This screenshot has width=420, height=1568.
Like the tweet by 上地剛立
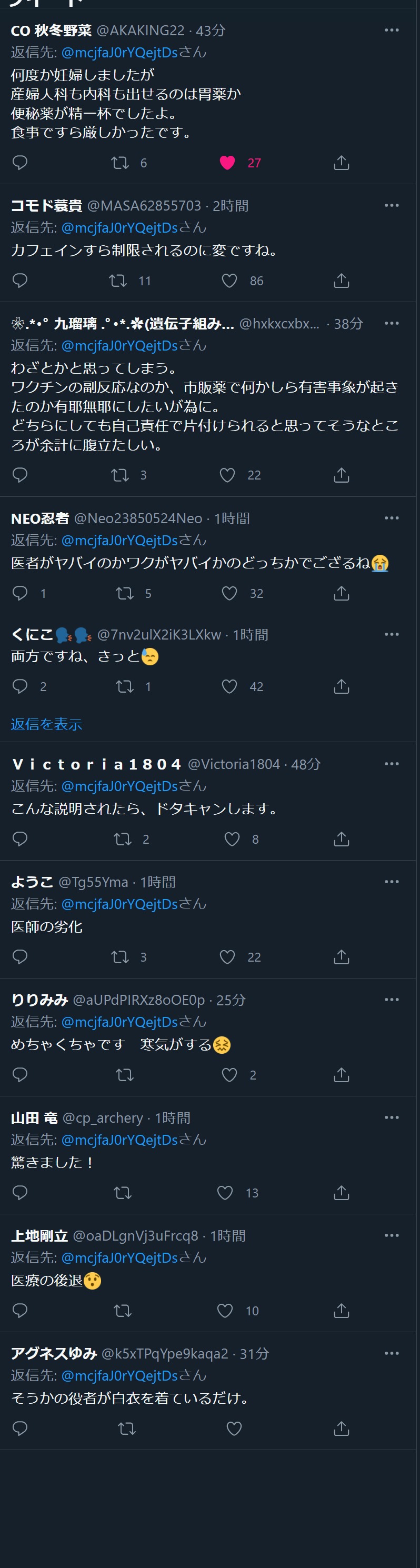point(225,1311)
